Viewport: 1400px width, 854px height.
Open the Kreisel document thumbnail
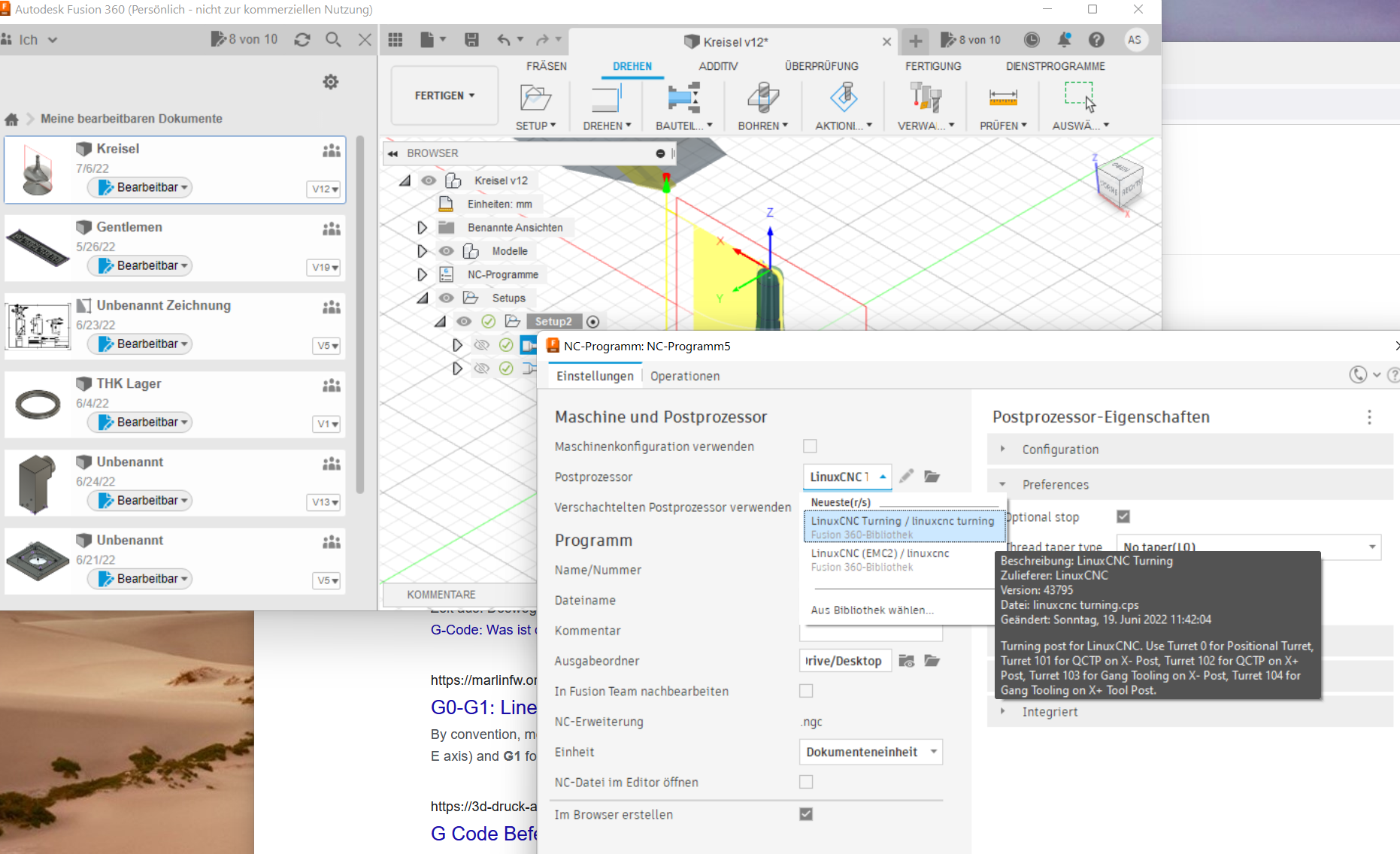(38, 170)
